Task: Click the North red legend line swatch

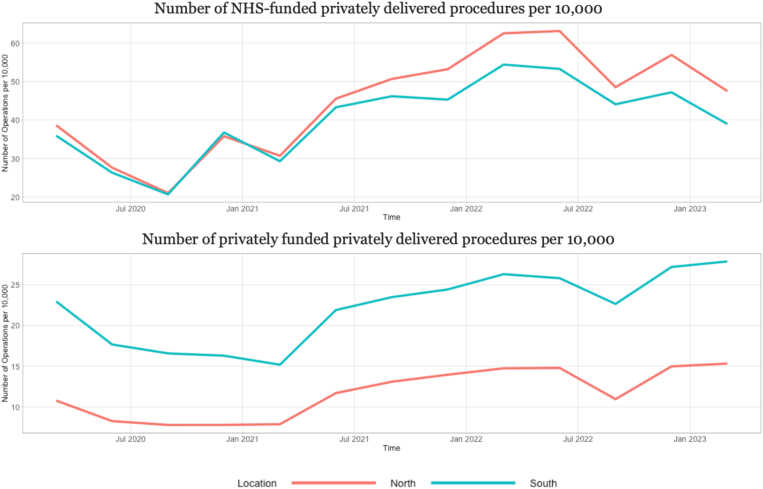Action: point(332,482)
